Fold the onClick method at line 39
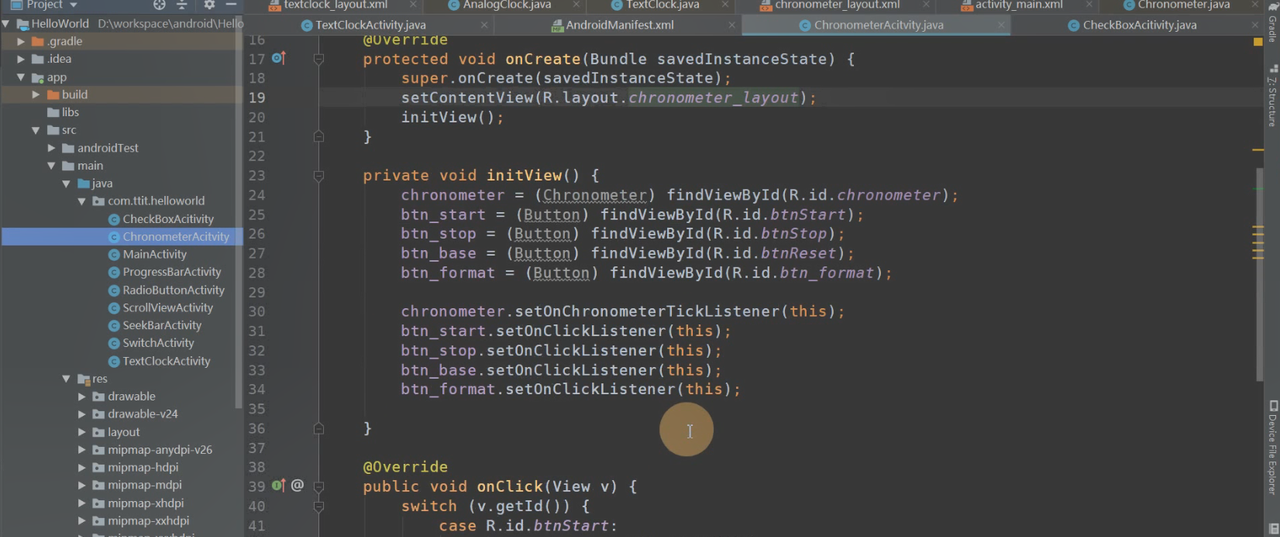 coord(319,486)
